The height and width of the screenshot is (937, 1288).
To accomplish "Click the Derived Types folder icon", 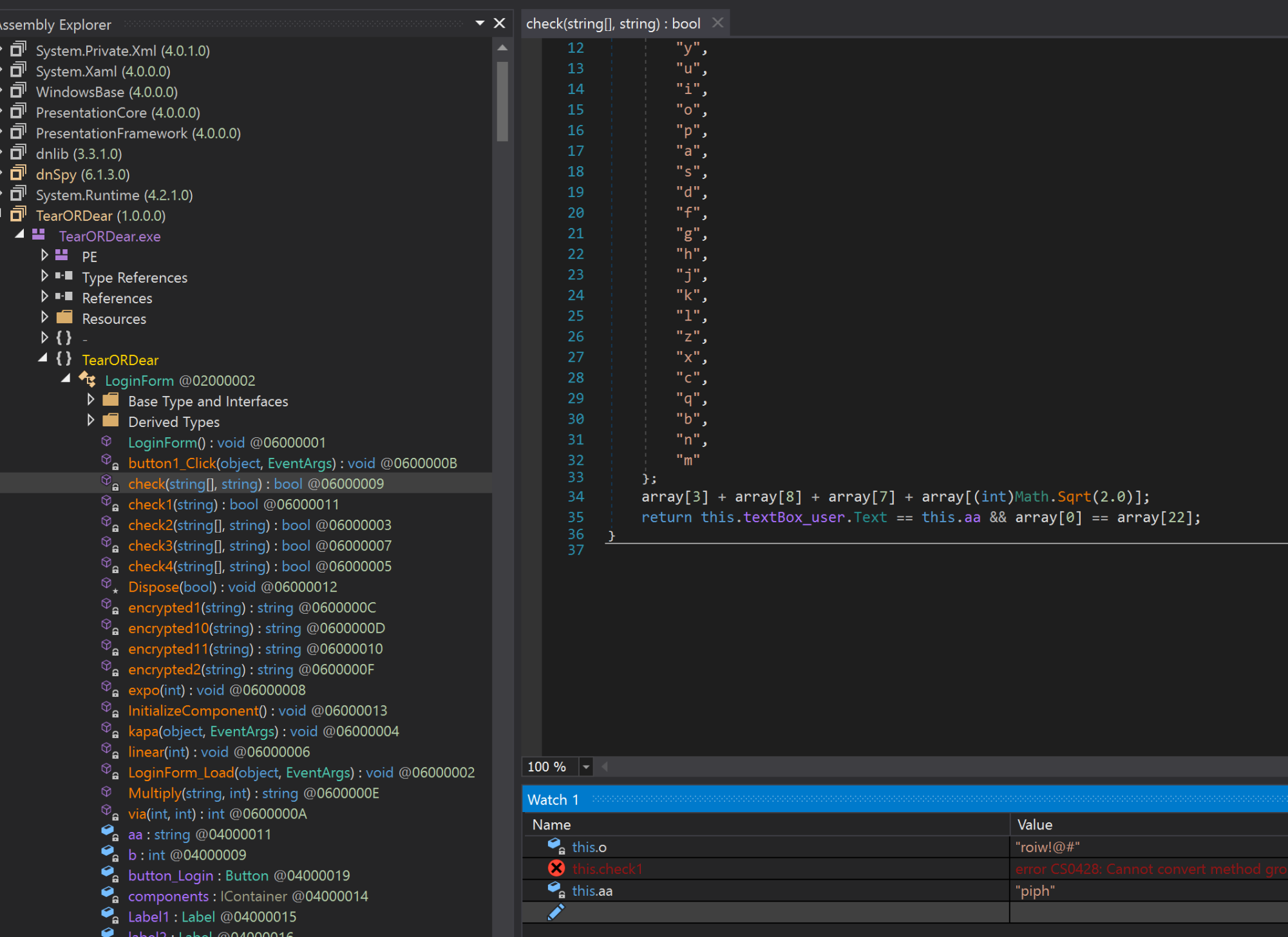I will click(111, 421).
